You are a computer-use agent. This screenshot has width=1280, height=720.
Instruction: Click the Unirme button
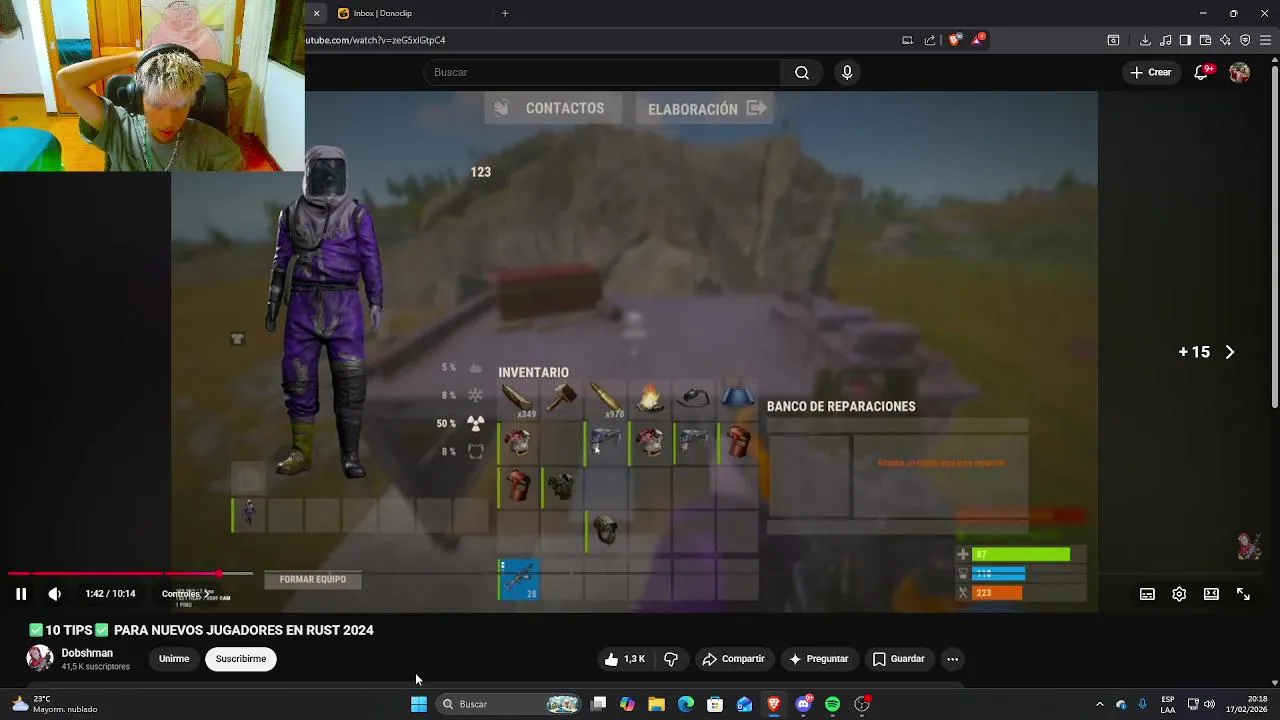pos(174,659)
